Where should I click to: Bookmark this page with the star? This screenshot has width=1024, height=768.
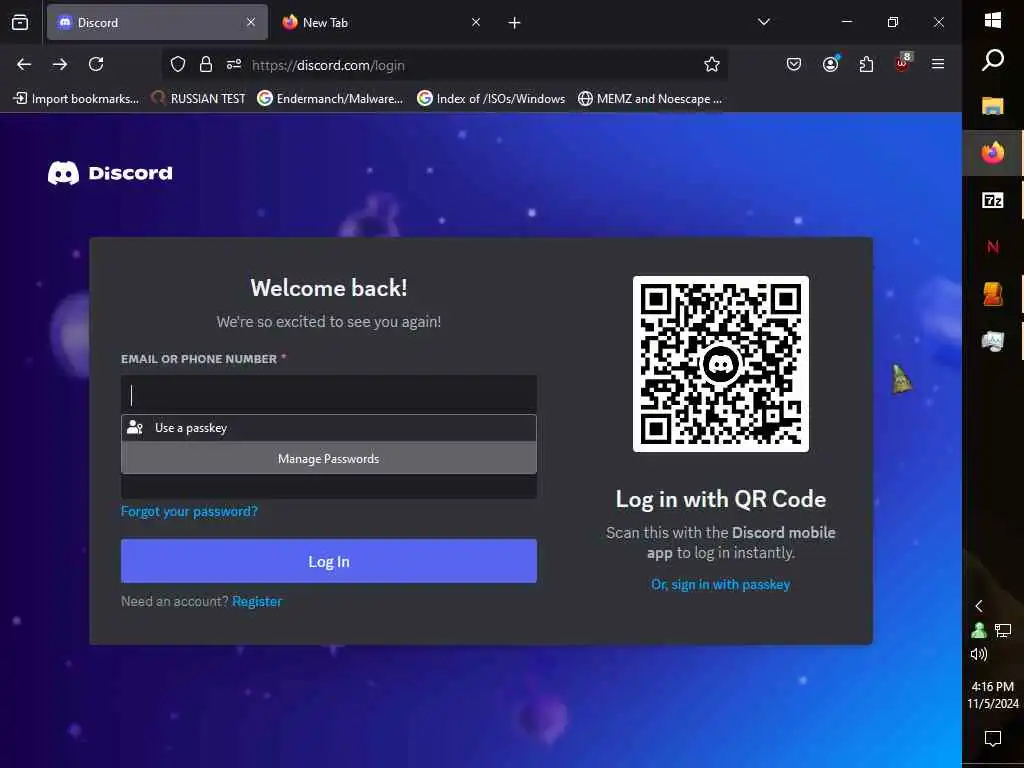click(712, 64)
